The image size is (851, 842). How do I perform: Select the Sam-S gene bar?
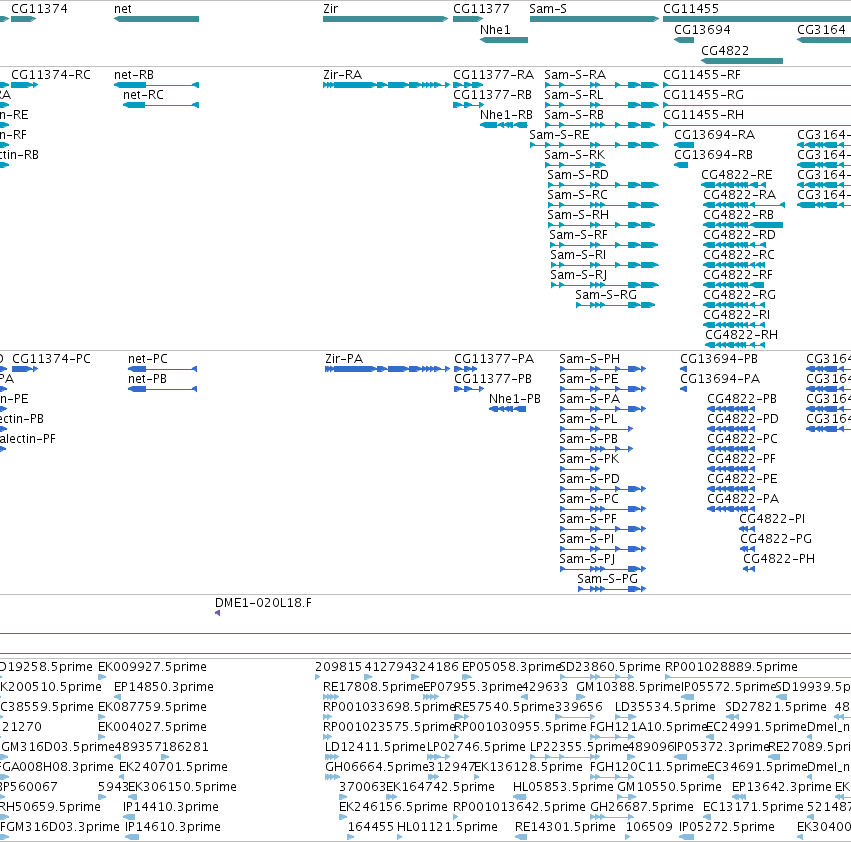click(x=594, y=19)
